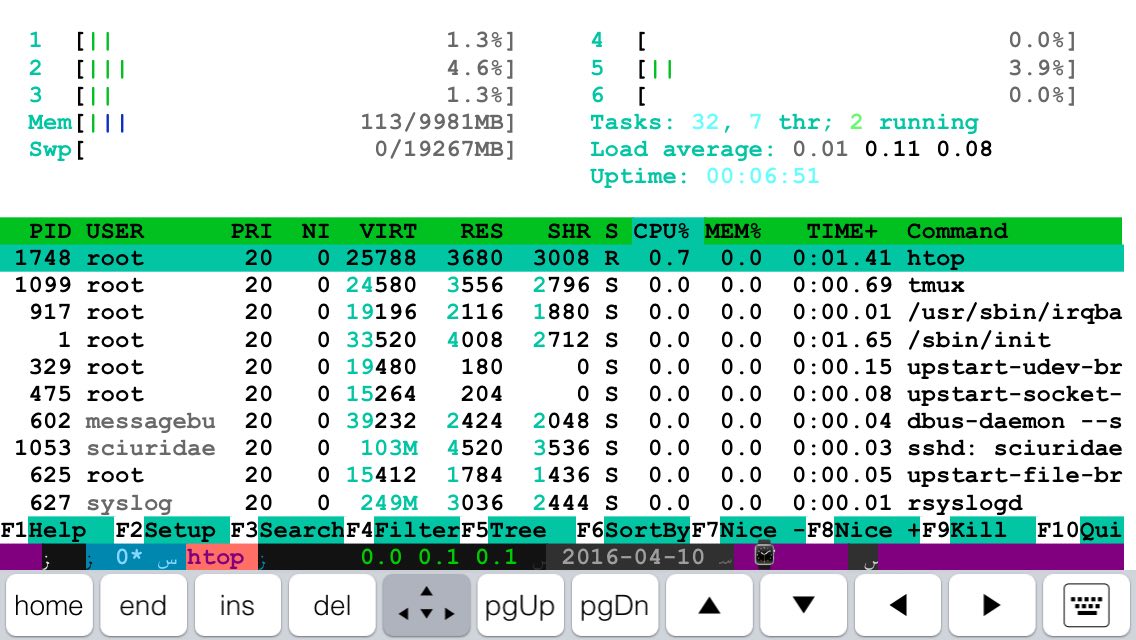Screen dimensions: 1136x640
Task: Select the /sbin/init process row
Action: [x=561, y=340]
